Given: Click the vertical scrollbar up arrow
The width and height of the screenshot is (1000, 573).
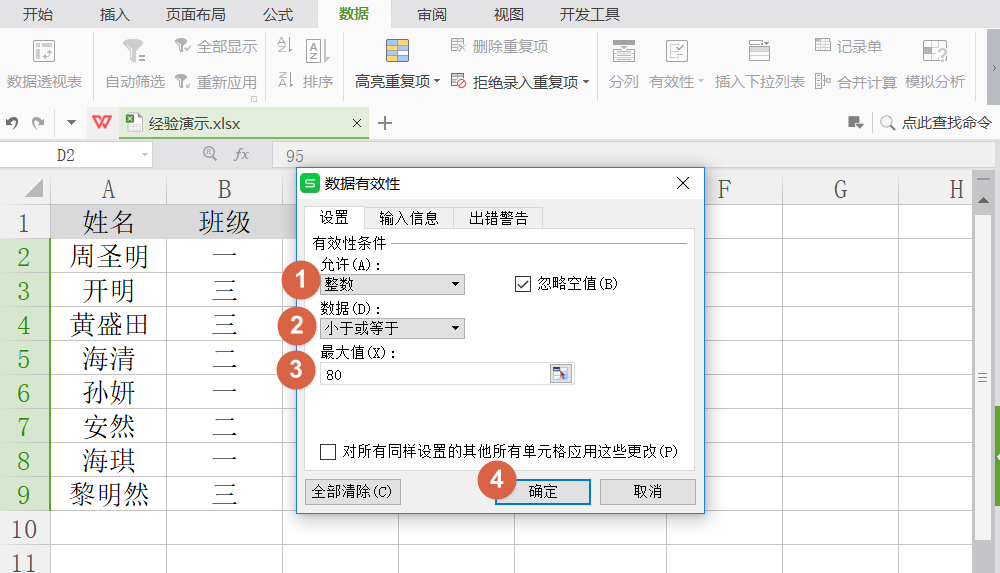Looking at the screenshot, I should point(983,200).
